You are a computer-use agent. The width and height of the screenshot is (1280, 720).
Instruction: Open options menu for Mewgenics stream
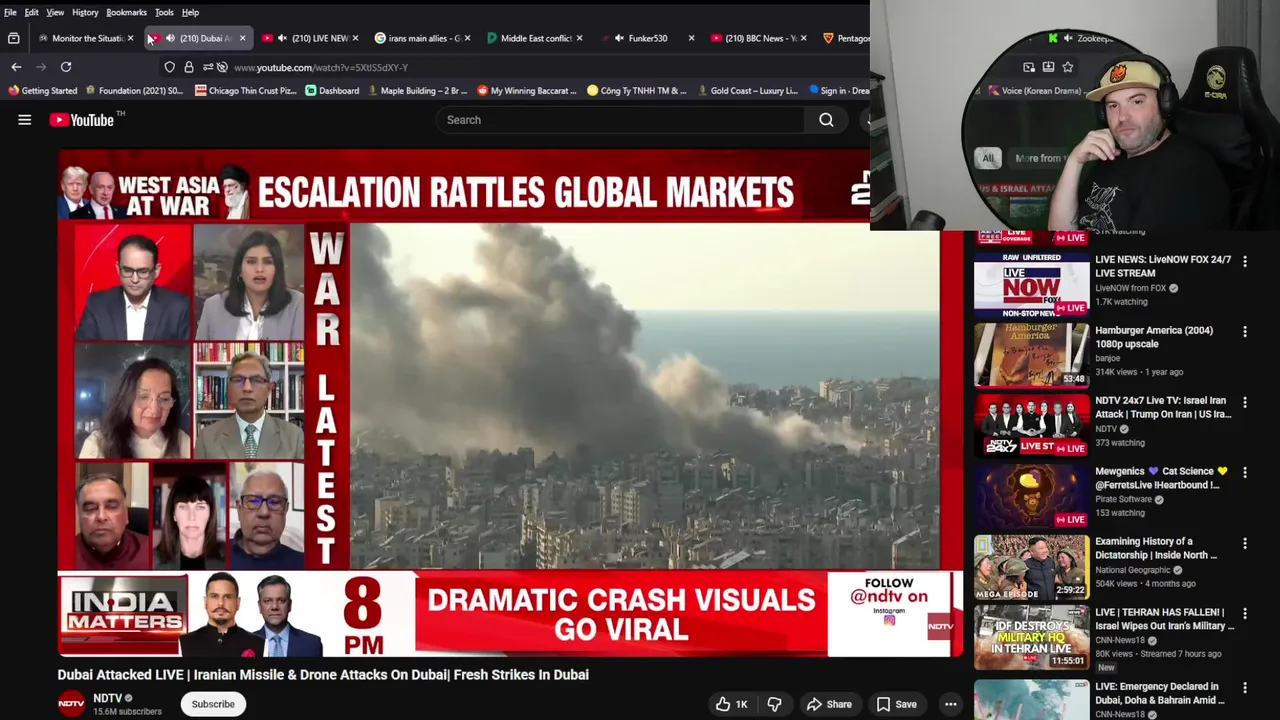point(1245,472)
